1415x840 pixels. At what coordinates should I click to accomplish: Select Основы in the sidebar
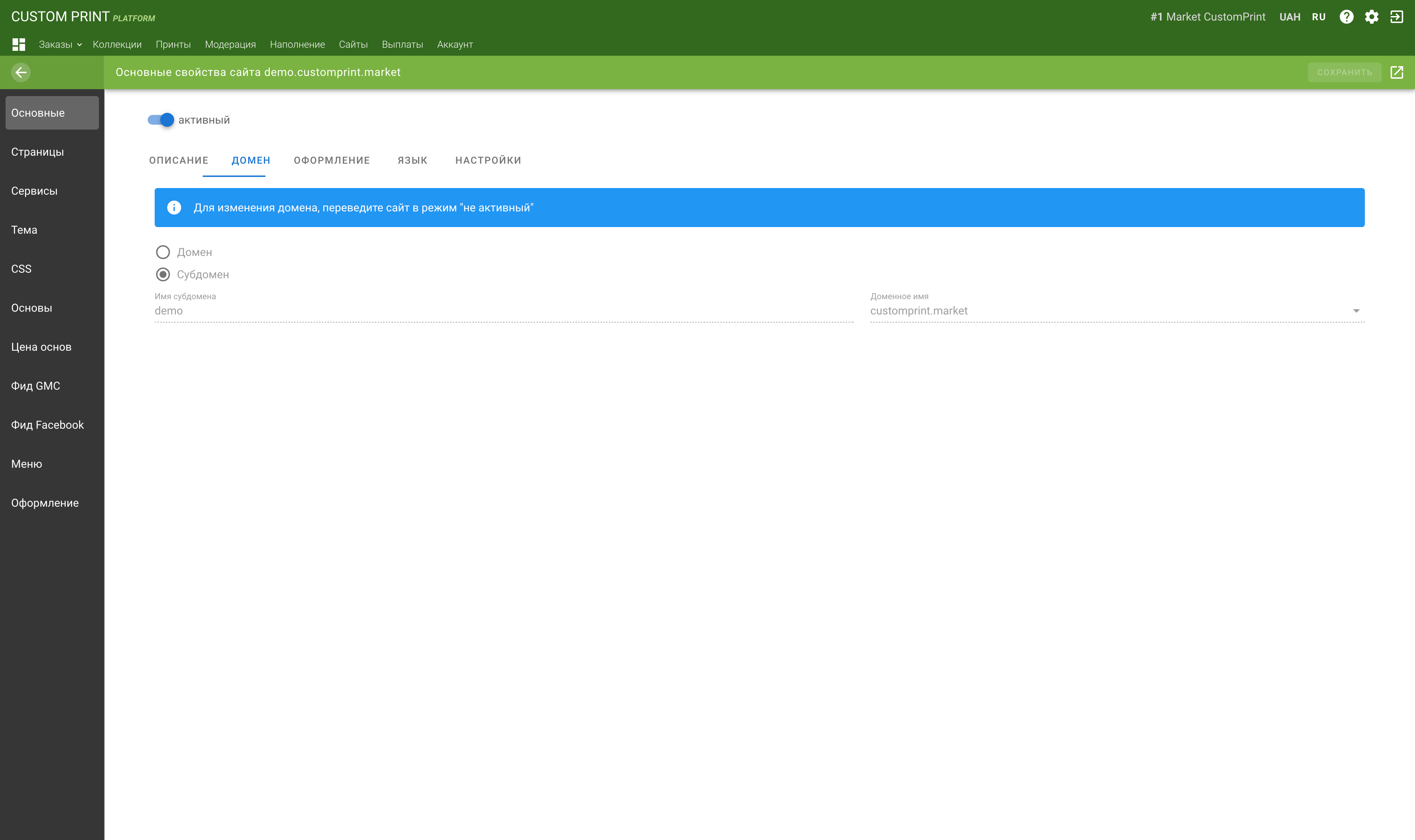(x=52, y=308)
